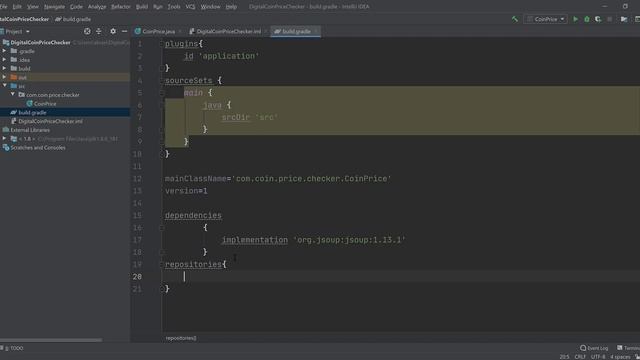Image resolution: width=640 pixels, height=360 pixels.
Task: Click UTF-8 encoding in status bar
Action: pos(598,357)
